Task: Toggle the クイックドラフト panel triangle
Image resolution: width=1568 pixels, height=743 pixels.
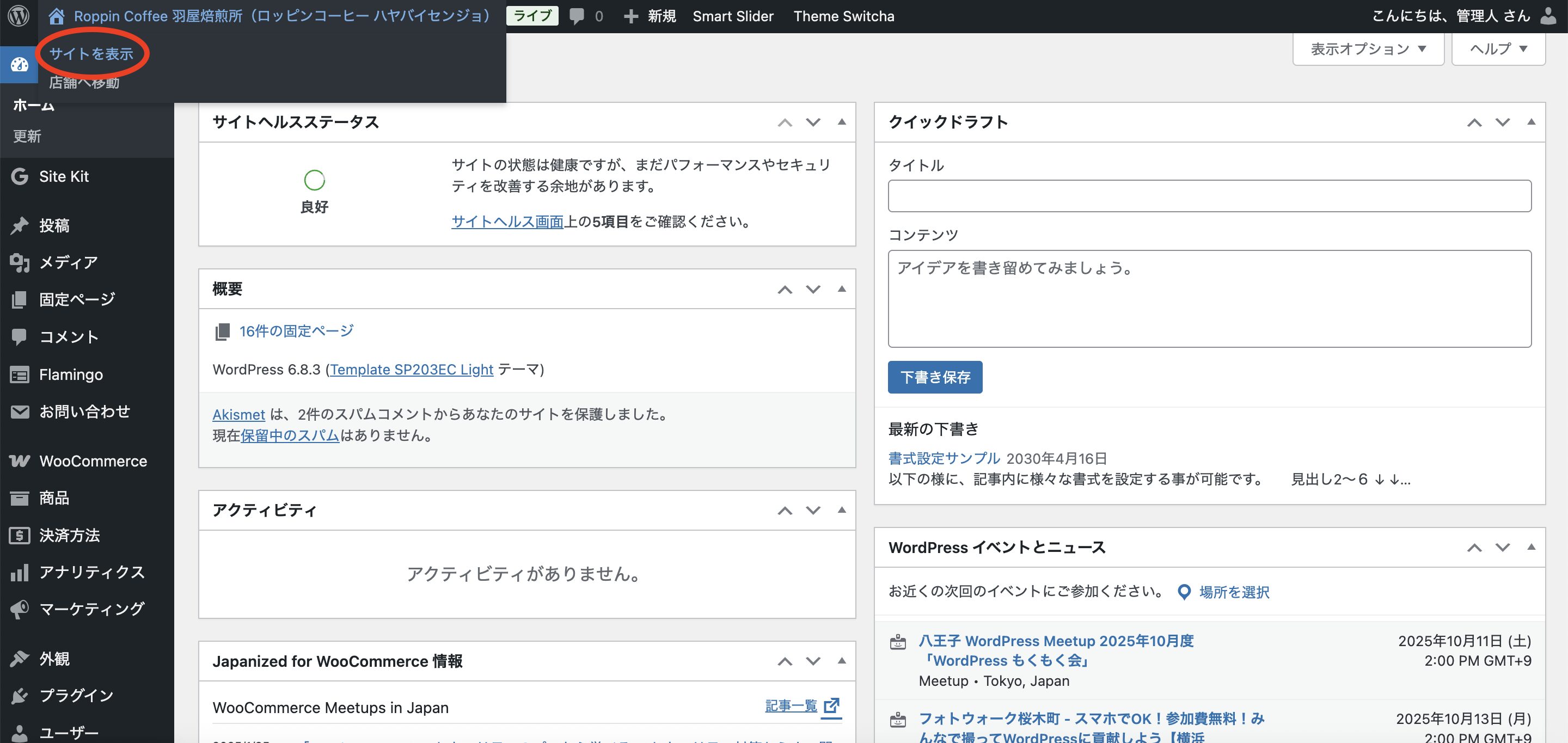Action: [1531, 122]
